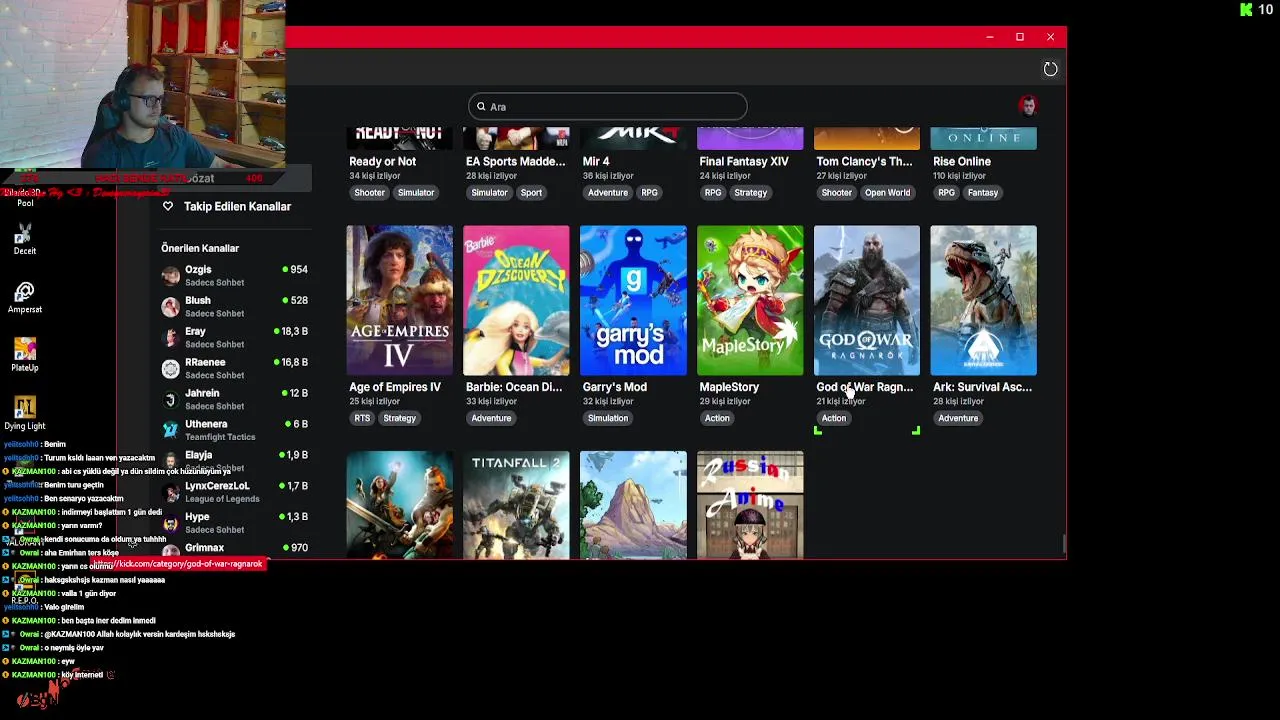Open the LynxCerezLoL channel avatar
Image resolution: width=1280 pixels, height=720 pixels.
pyautogui.click(x=170, y=492)
